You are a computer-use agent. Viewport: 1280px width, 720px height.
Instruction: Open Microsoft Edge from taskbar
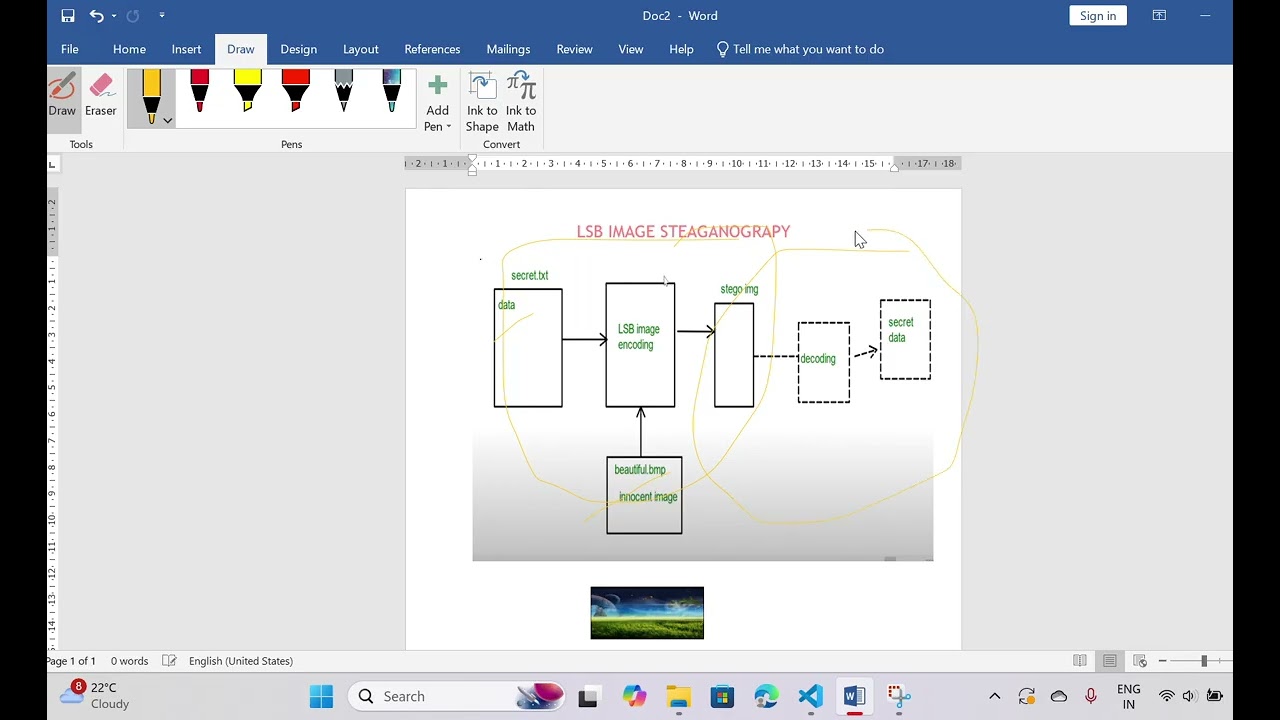click(x=766, y=697)
